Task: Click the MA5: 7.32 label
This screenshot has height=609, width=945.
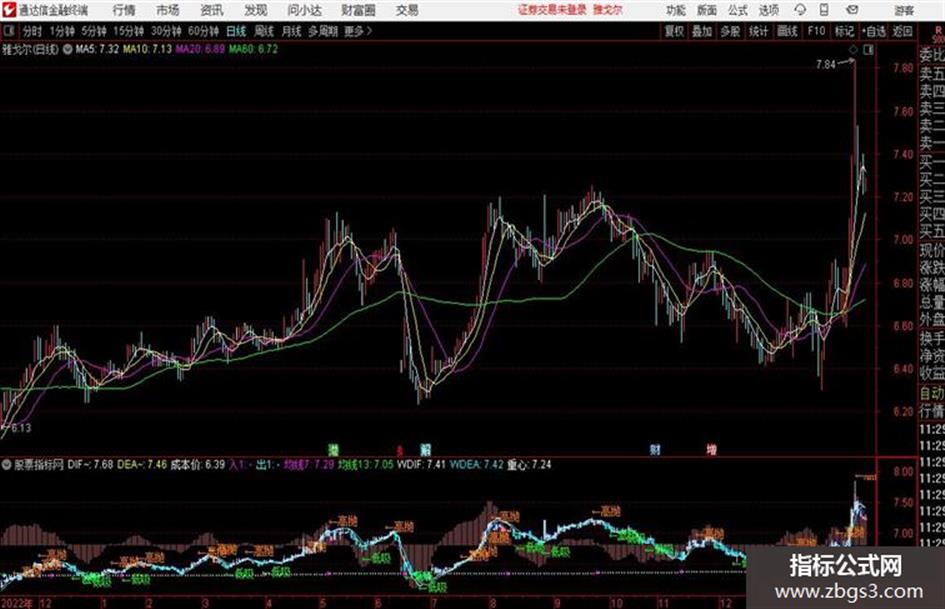Action: pos(96,49)
